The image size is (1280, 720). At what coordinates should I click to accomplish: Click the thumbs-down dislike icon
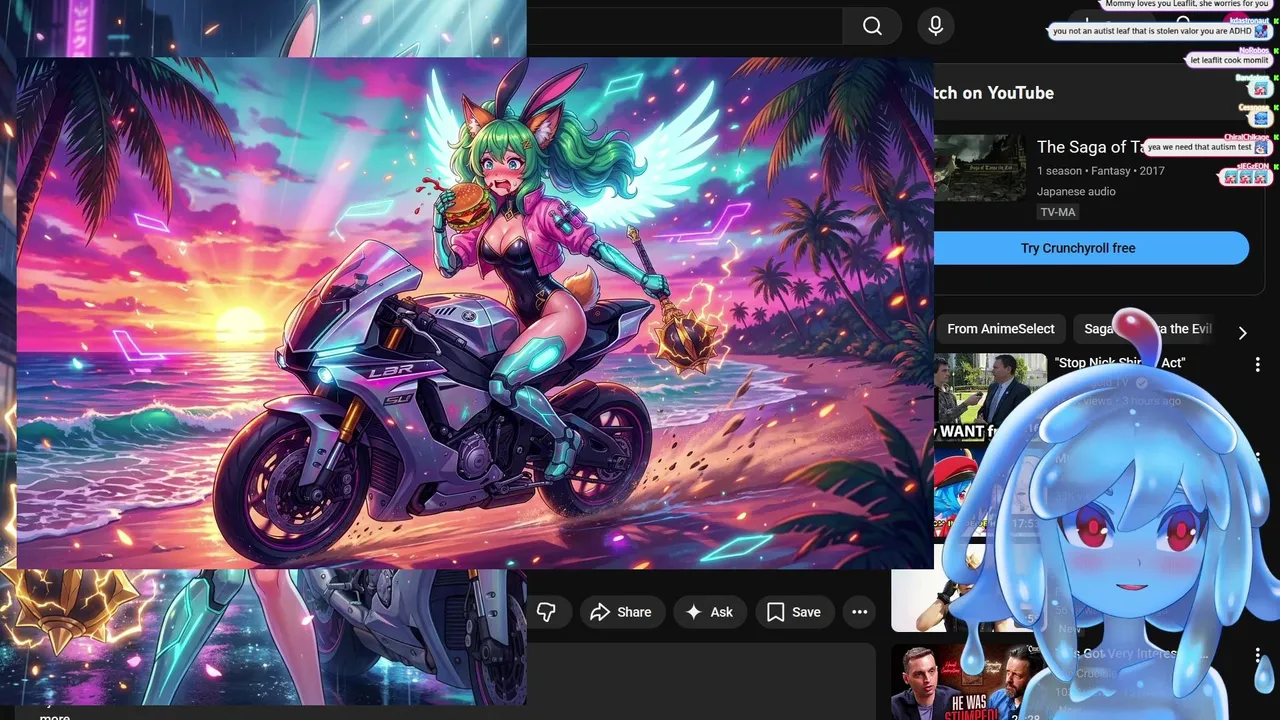click(546, 612)
